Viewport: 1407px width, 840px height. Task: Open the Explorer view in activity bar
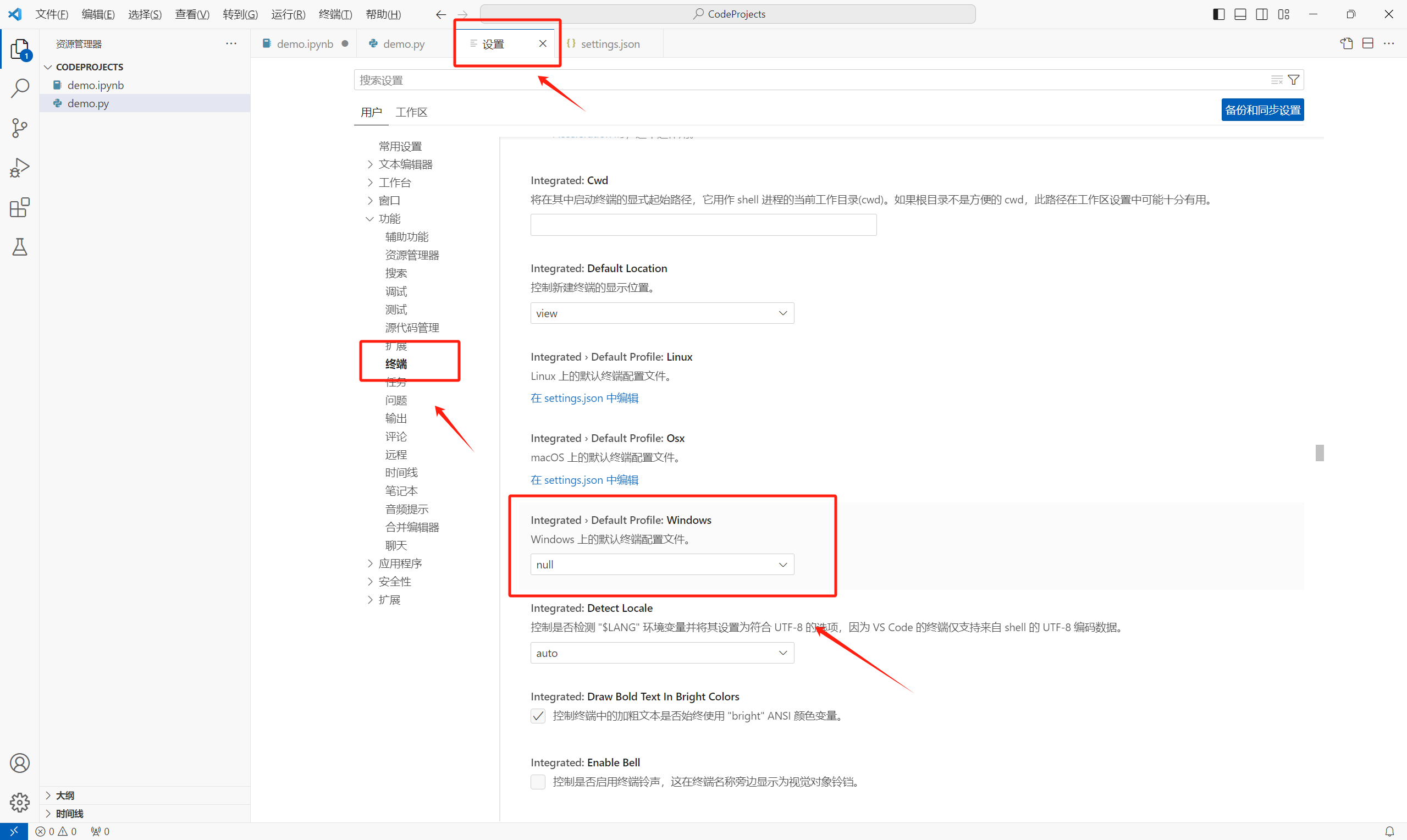click(x=20, y=49)
